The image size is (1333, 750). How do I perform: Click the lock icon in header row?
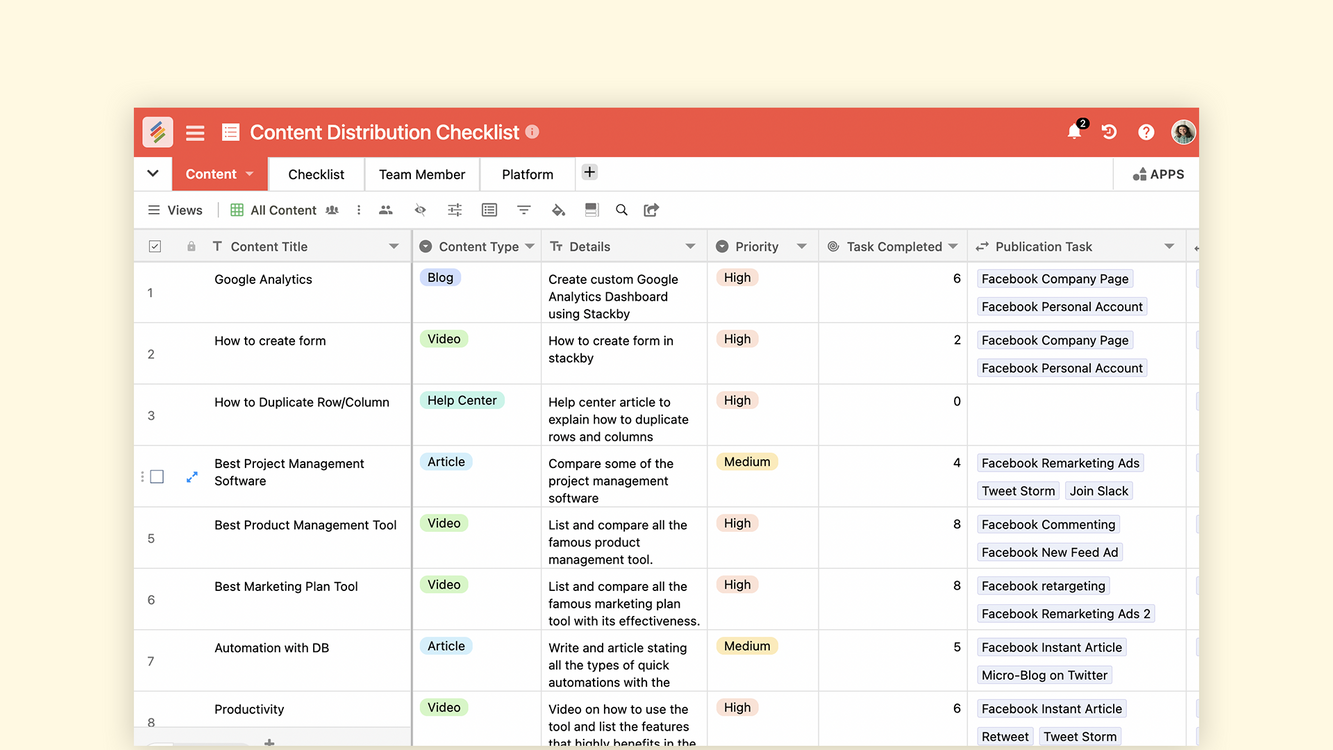point(191,246)
